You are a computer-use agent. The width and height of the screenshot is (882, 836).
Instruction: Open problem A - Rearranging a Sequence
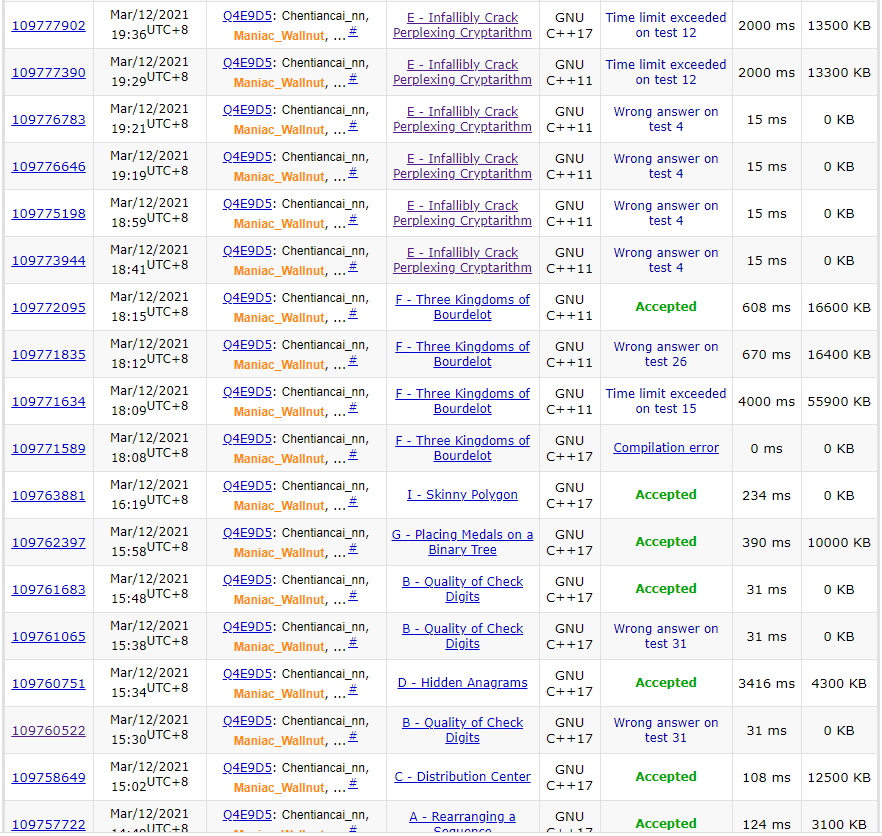tap(462, 818)
